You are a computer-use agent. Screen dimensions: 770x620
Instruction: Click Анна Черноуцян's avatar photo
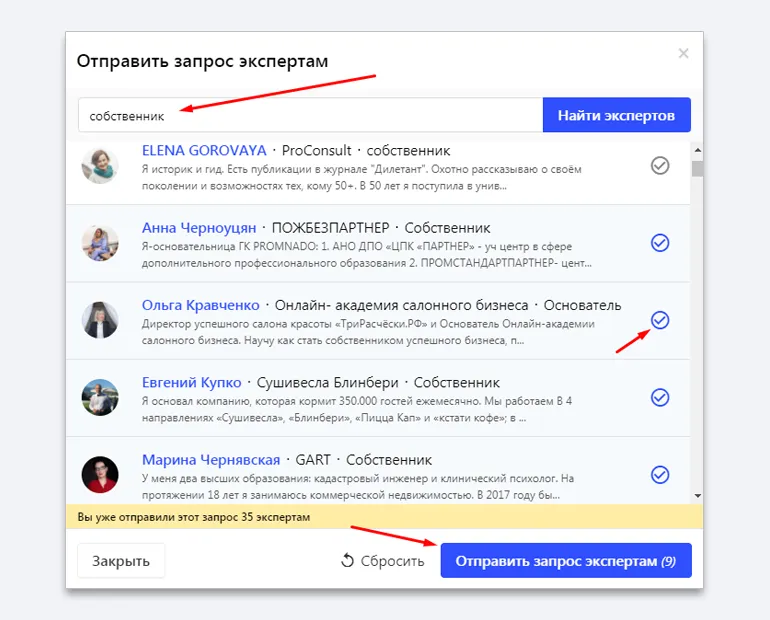pos(100,243)
